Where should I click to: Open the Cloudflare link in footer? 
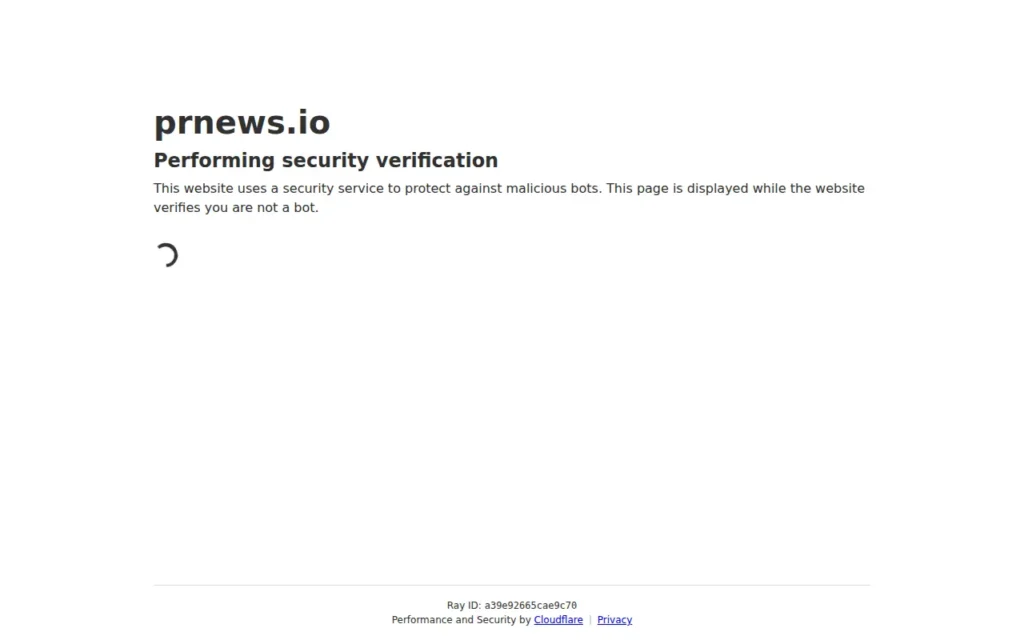coord(558,620)
